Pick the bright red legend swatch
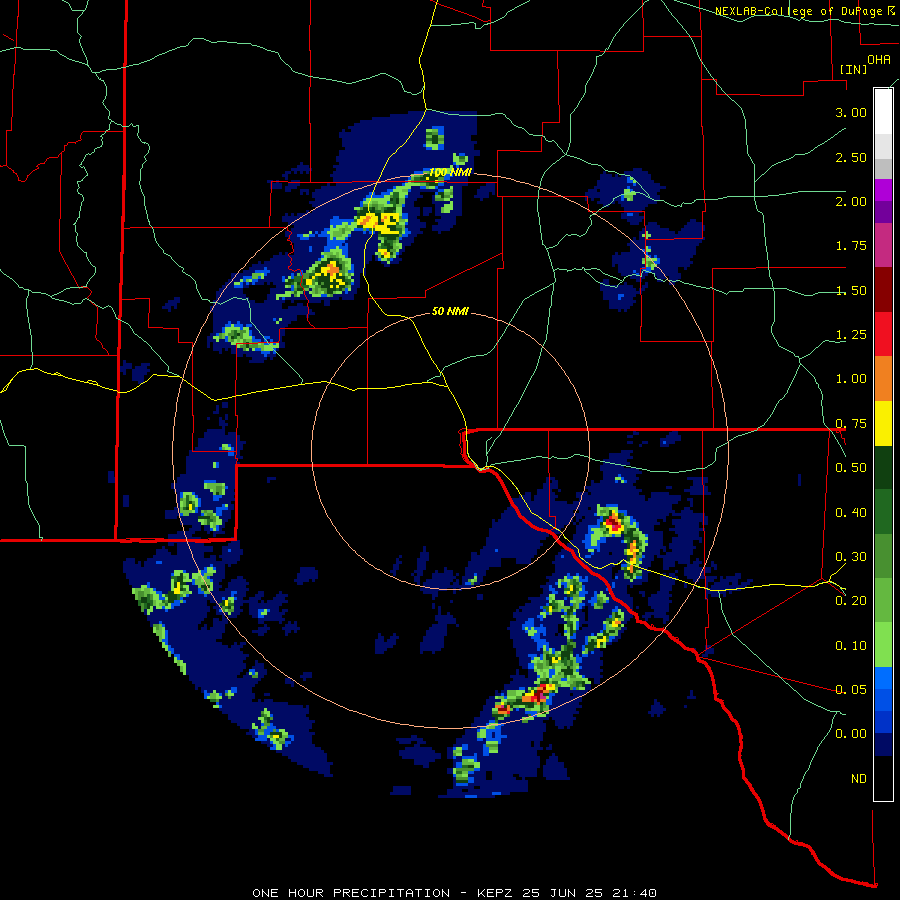Screen dimensions: 900x900 coord(883,334)
